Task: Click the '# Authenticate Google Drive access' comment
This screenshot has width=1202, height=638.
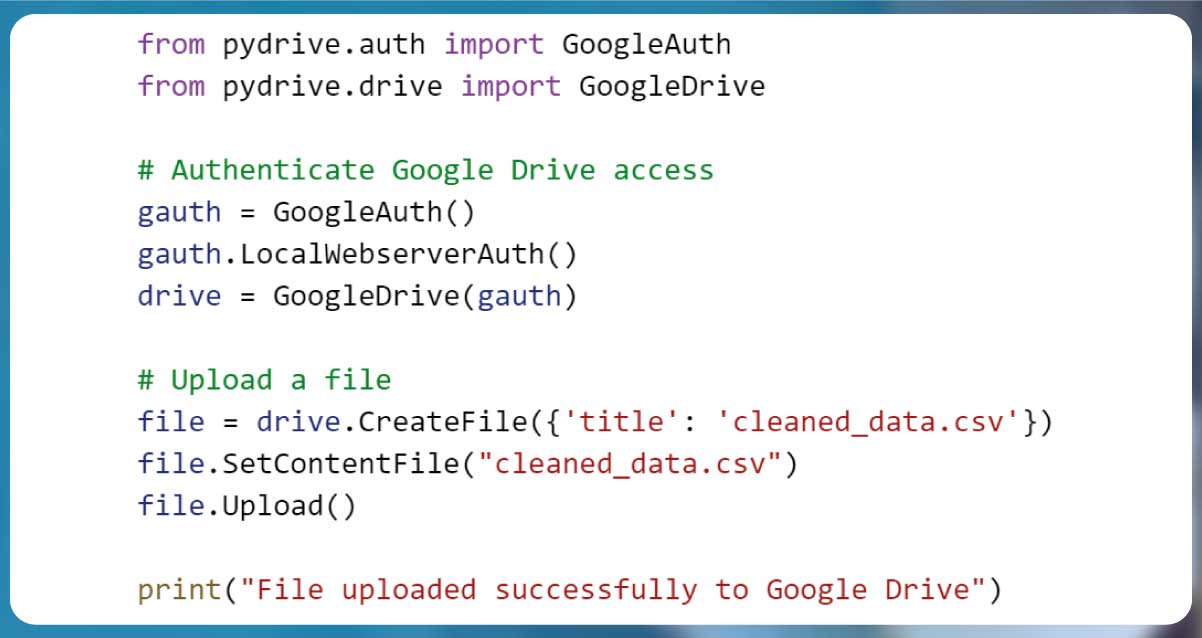Action: pyautogui.click(x=426, y=170)
